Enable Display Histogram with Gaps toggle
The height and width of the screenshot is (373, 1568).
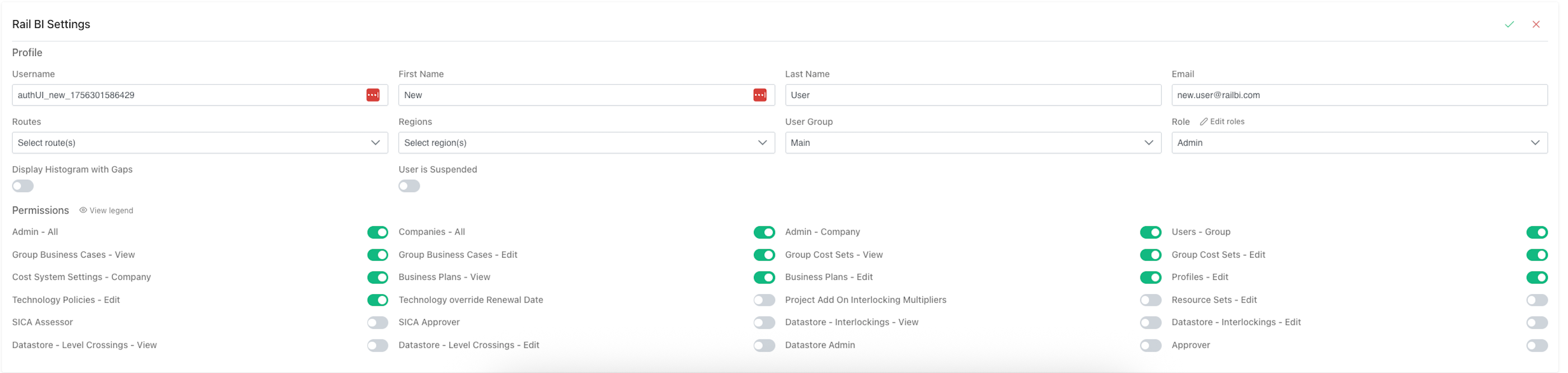(x=23, y=186)
